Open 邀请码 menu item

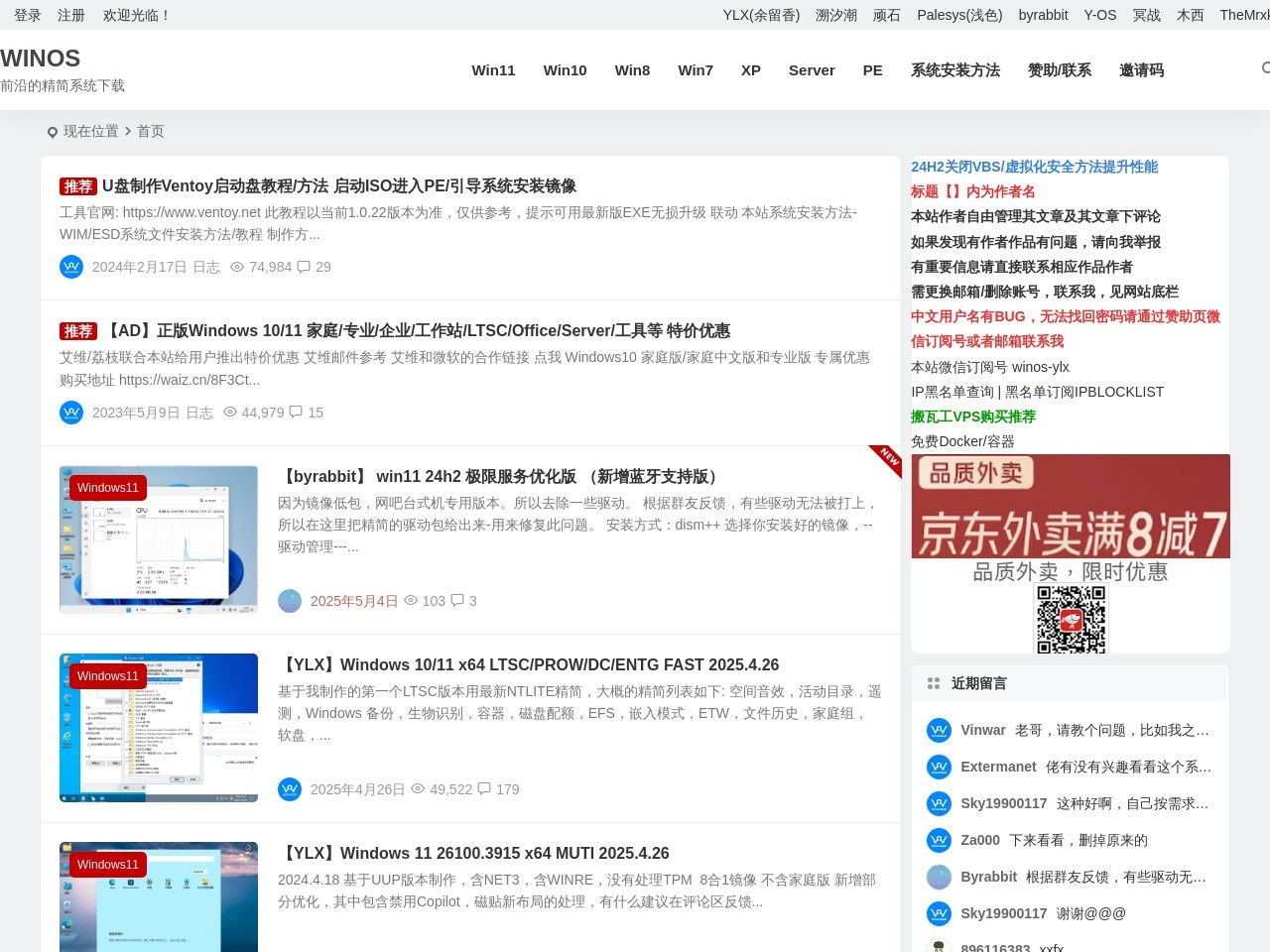1142,70
